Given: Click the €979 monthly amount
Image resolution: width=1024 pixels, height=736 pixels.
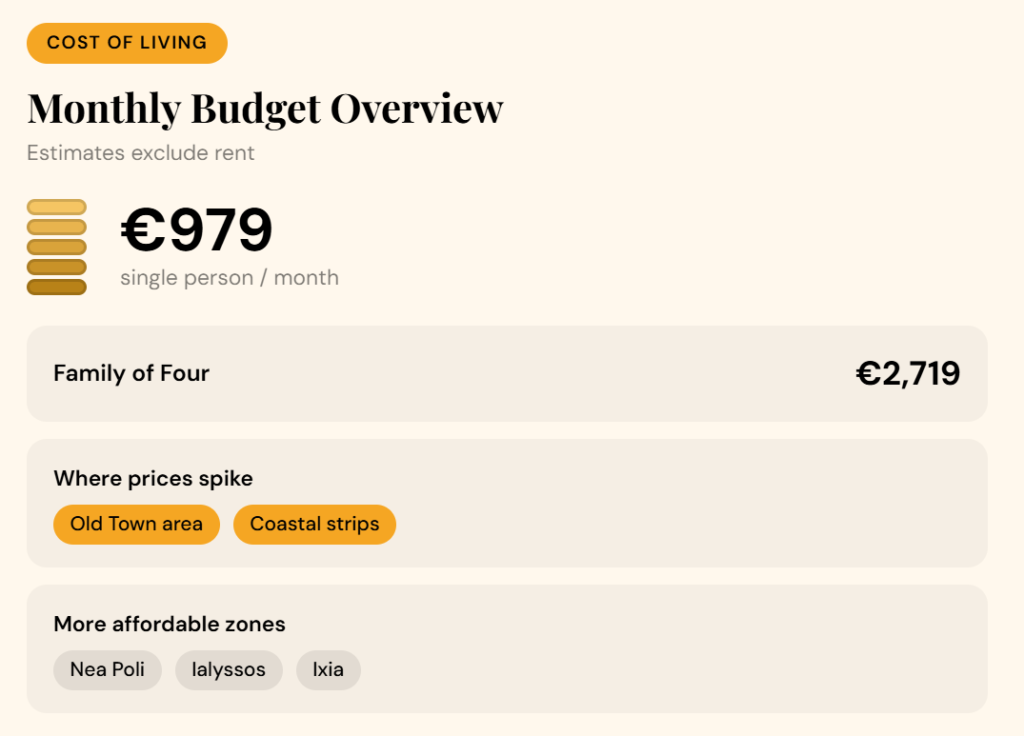Looking at the screenshot, I should tap(197, 230).
